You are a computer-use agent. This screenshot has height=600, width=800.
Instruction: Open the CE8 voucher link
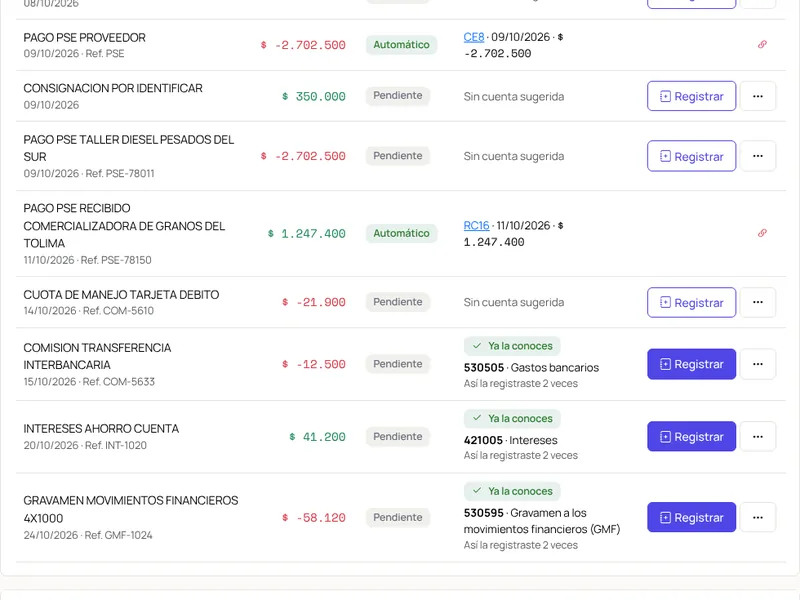point(473,37)
